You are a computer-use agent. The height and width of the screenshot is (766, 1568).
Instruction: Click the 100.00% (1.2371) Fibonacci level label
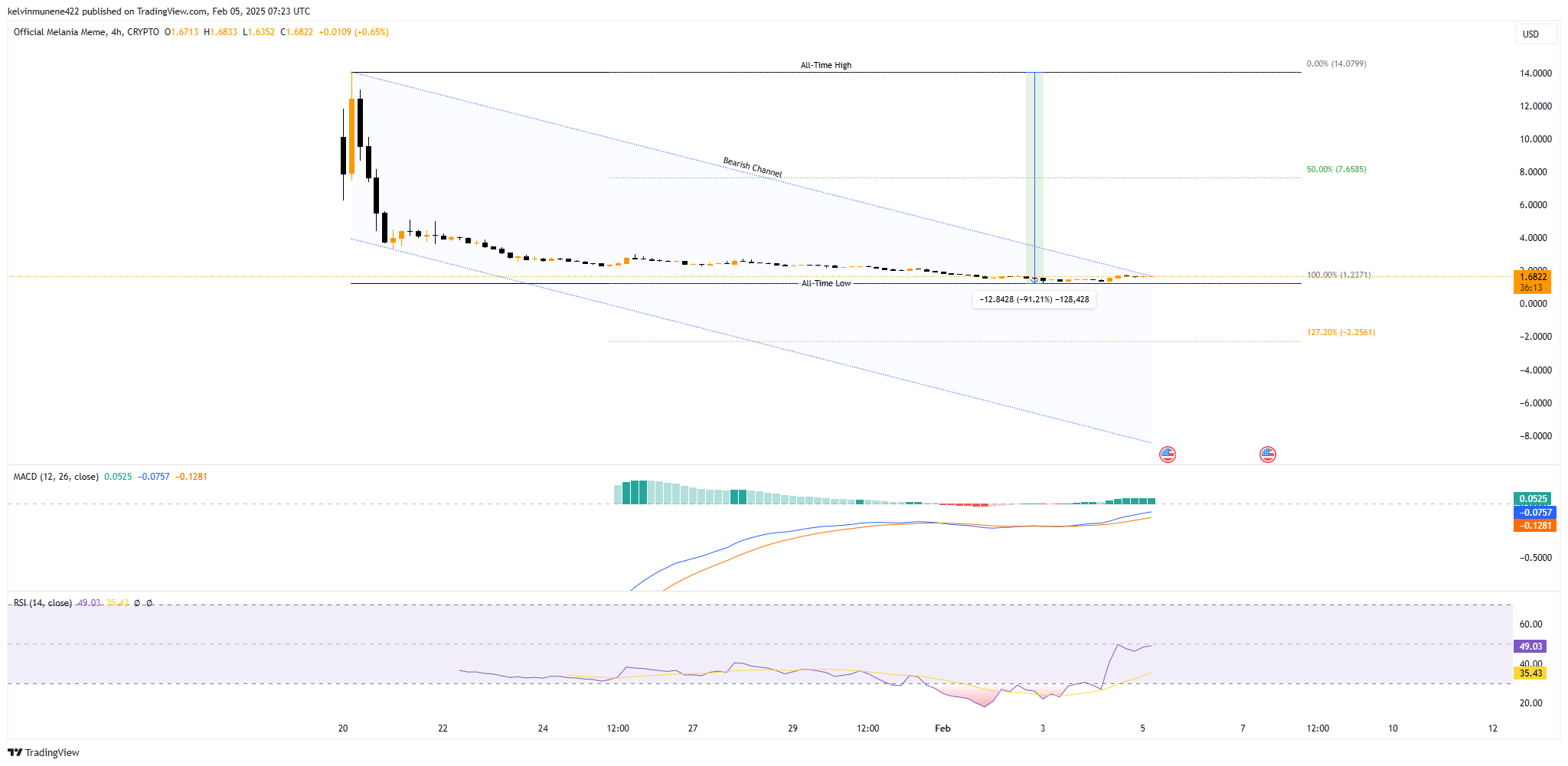[x=1338, y=275]
